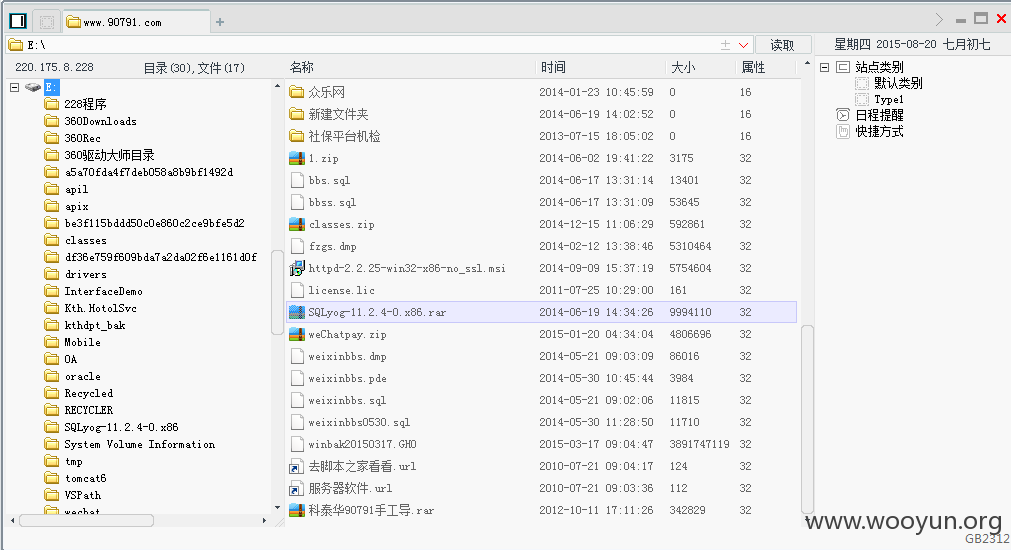Select the fzgs.dmp file
Viewport: 1011px width, 550px height.
tap(332, 246)
